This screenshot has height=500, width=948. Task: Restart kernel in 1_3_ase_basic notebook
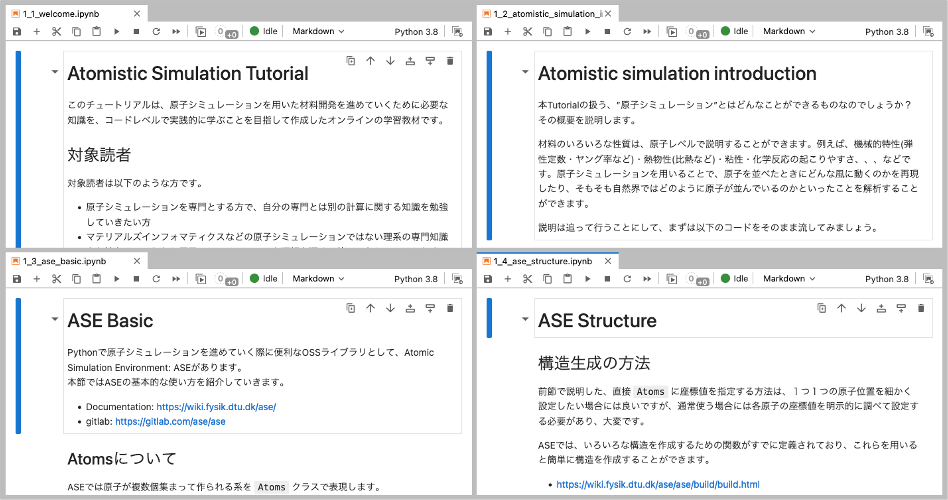[156, 279]
